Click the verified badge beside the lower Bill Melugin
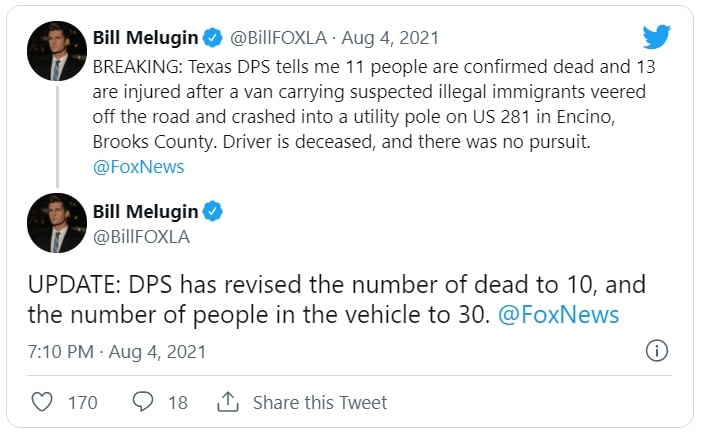The width and height of the screenshot is (701, 438). [212, 211]
